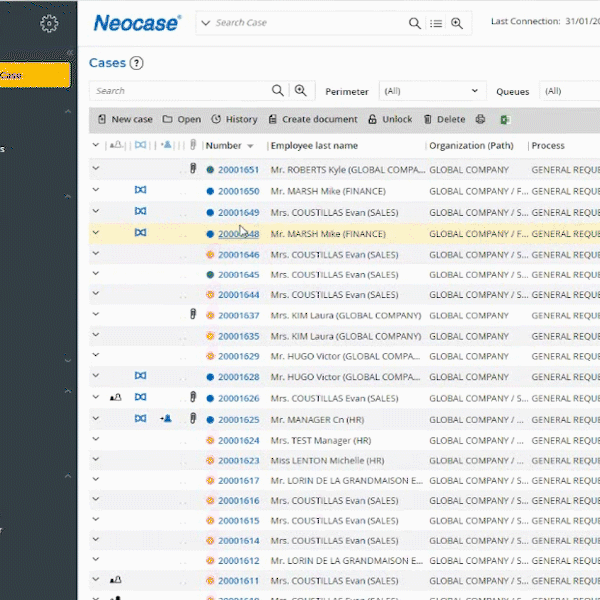This screenshot has height=600, width=600.
Task: Click the print icon next to Delete
Action: [x=480, y=119]
